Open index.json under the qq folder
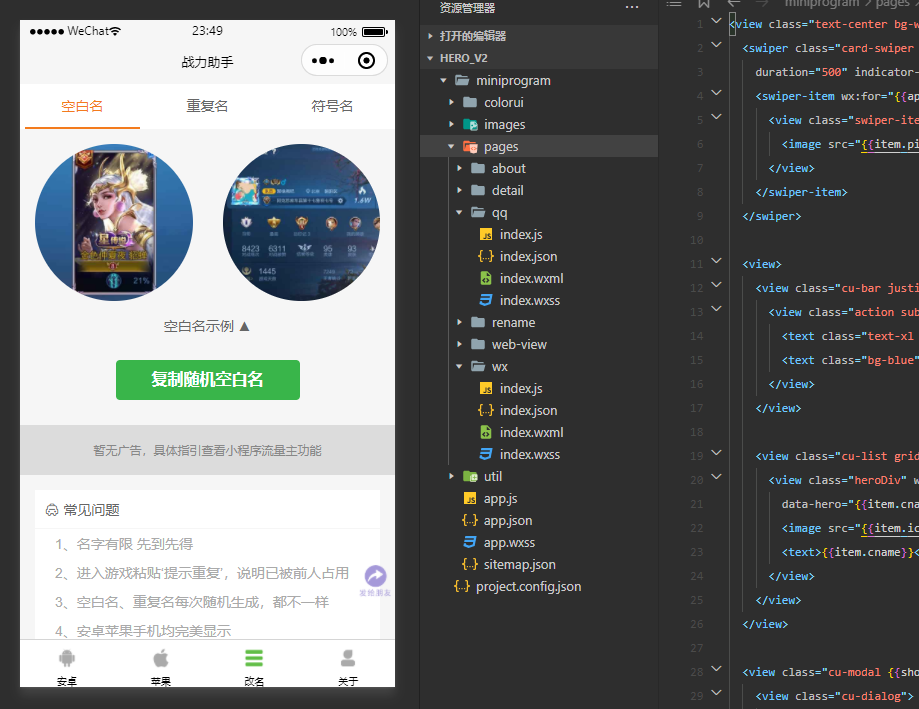Screen dimensions: 919x709 click(x=528, y=257)
